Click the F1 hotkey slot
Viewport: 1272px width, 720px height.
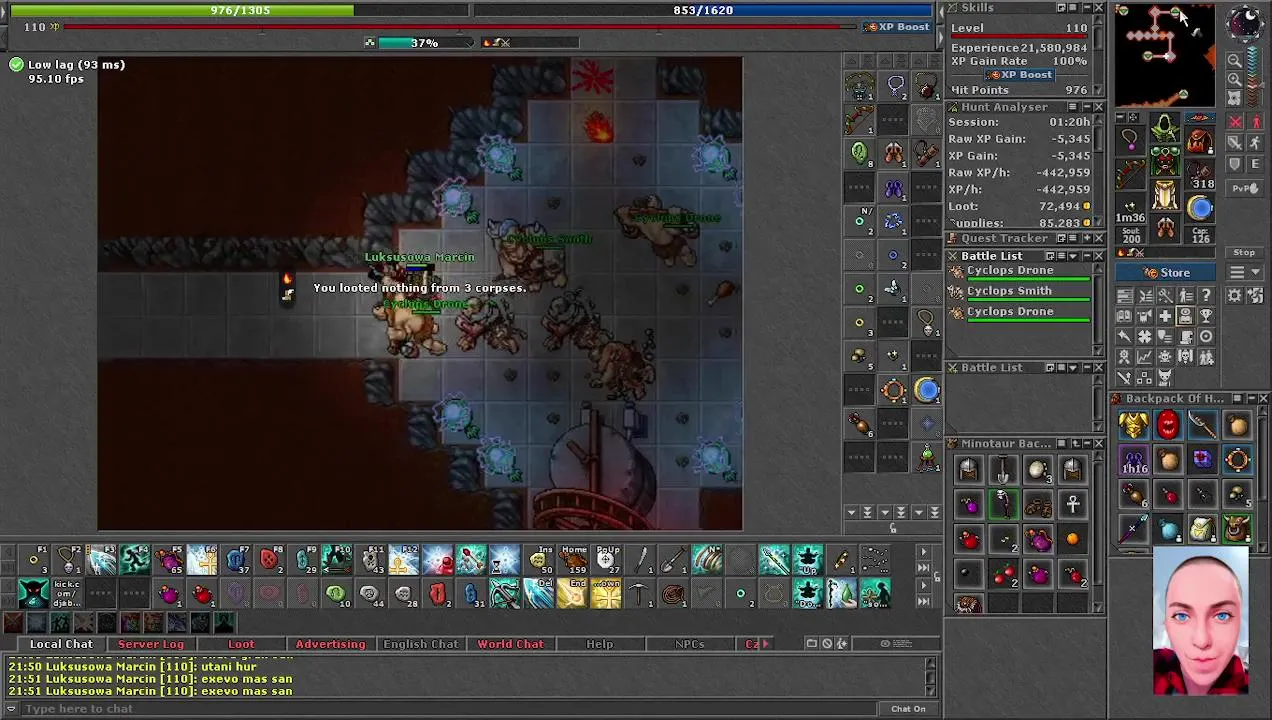pyautogui.click(x=34, y=560)
